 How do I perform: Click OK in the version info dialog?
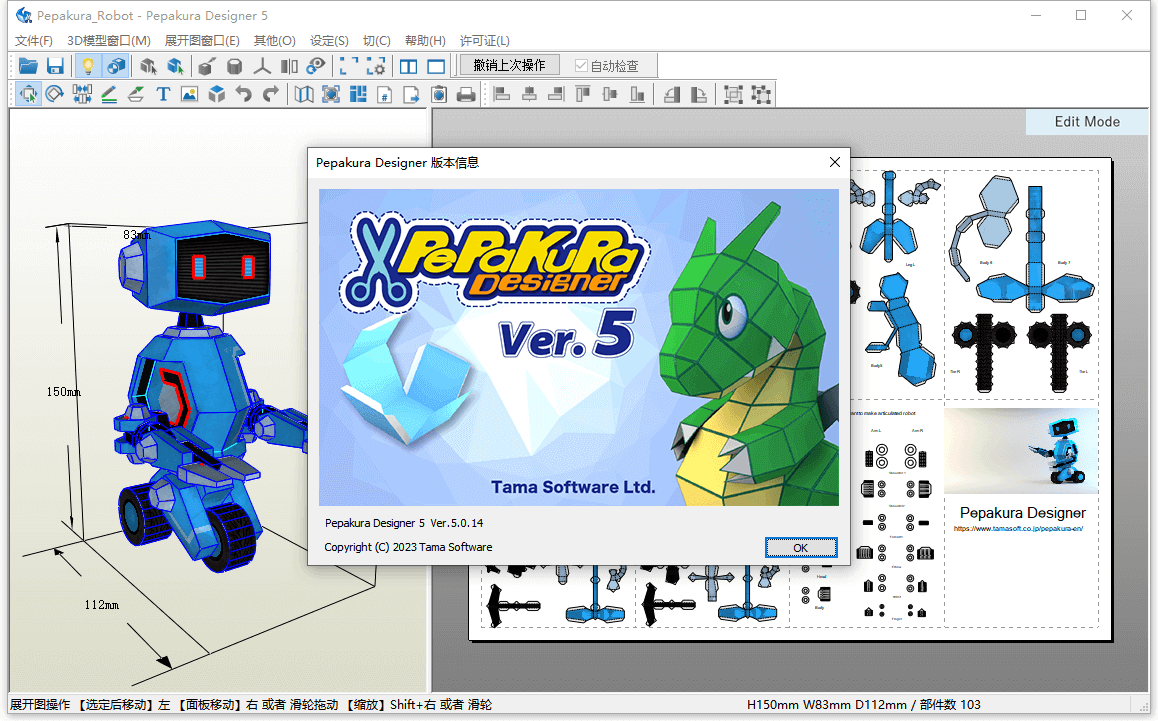(x=801, y=547)
